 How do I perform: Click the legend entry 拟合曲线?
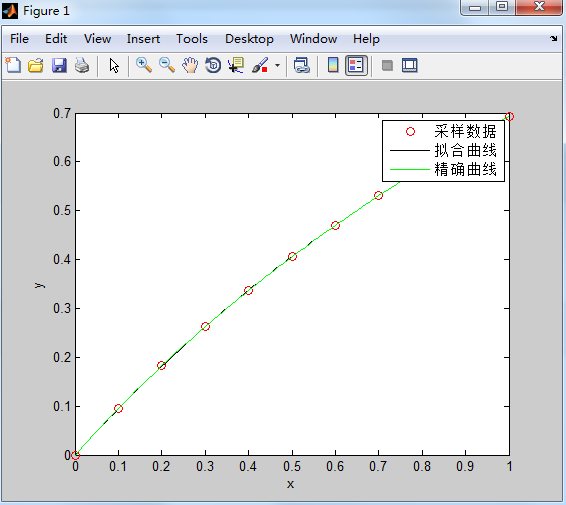click(x=465, y=150)
